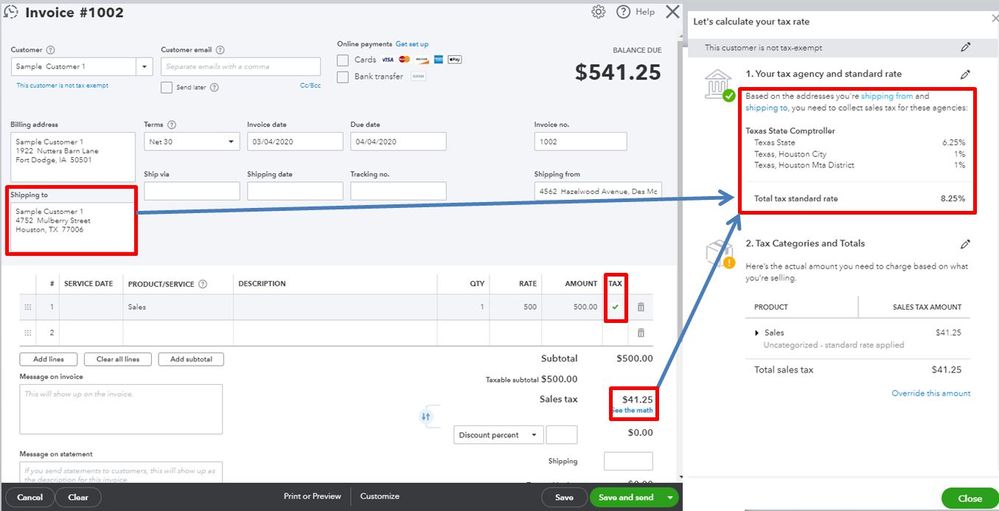Click the Customer email info icon
999x511 pixels.
(220, 50)
